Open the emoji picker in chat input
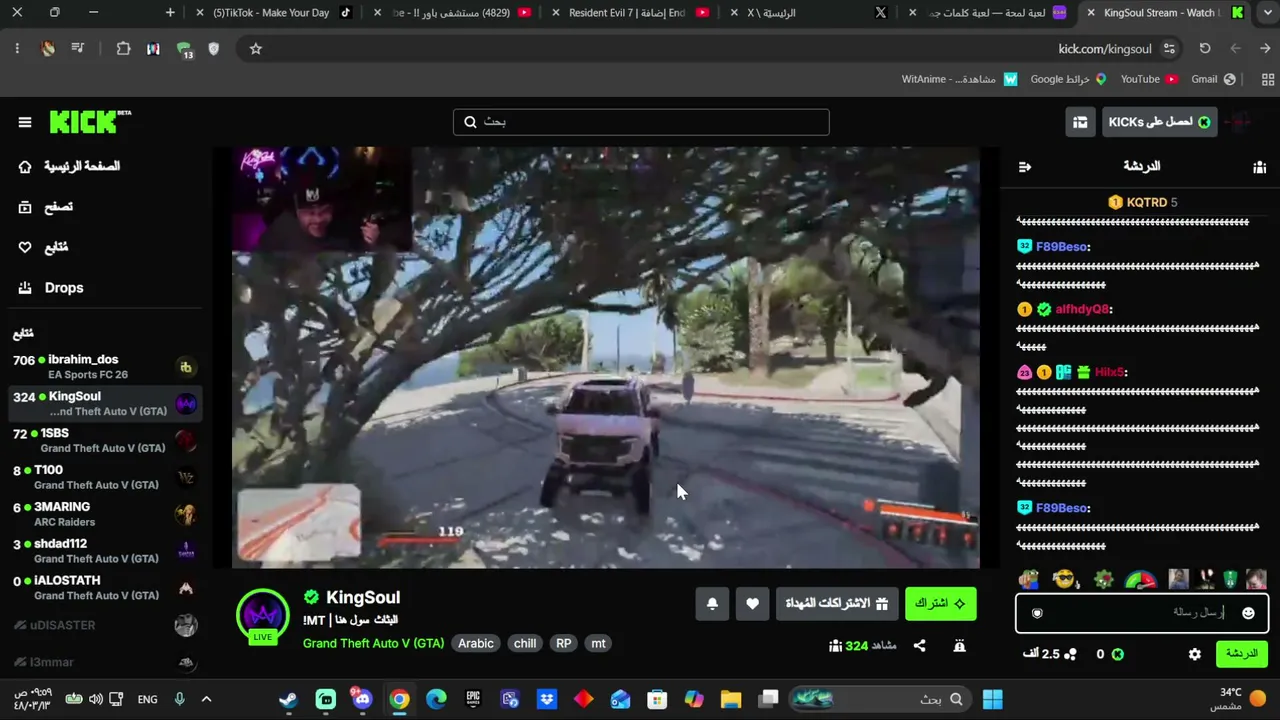1280x720 pixels. point(1248,613)
